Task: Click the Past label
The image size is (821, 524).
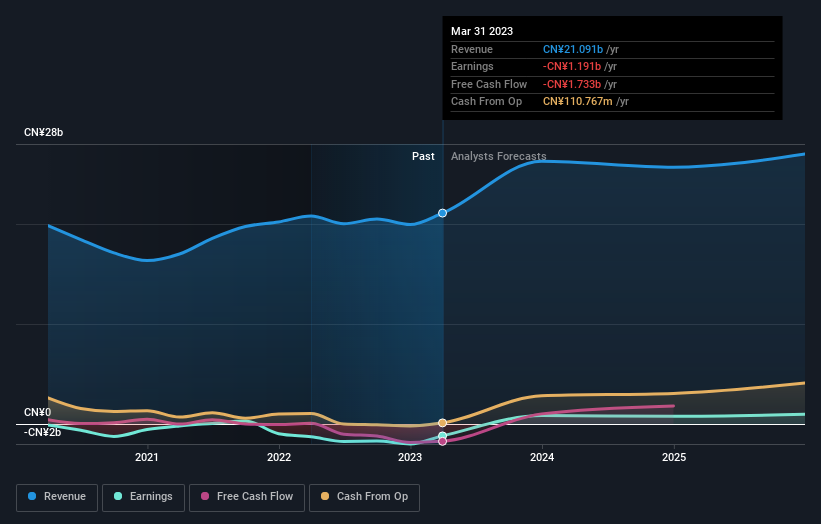Action: pyautogui.click(x=423, y=157)
